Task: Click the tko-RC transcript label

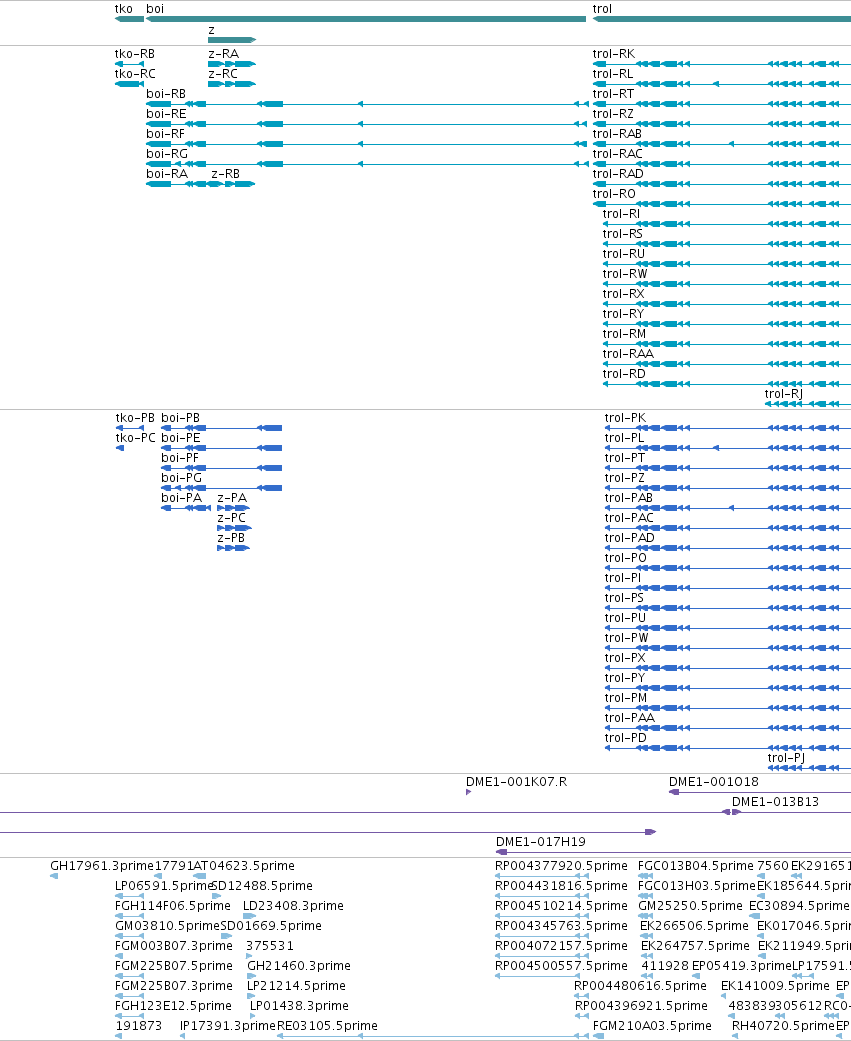Action: click(x=135, y=74)
